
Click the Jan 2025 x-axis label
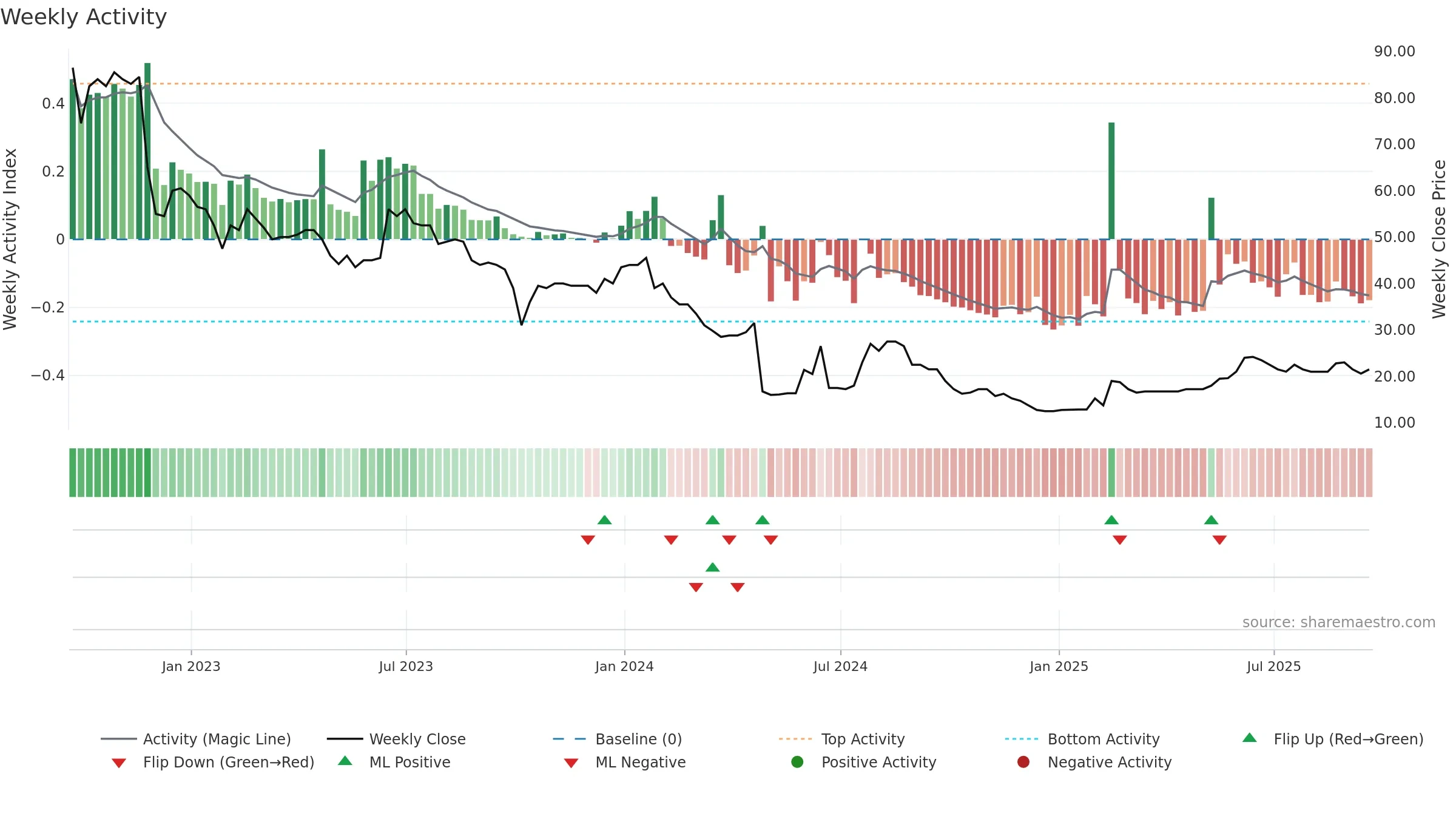(1059, 667)
